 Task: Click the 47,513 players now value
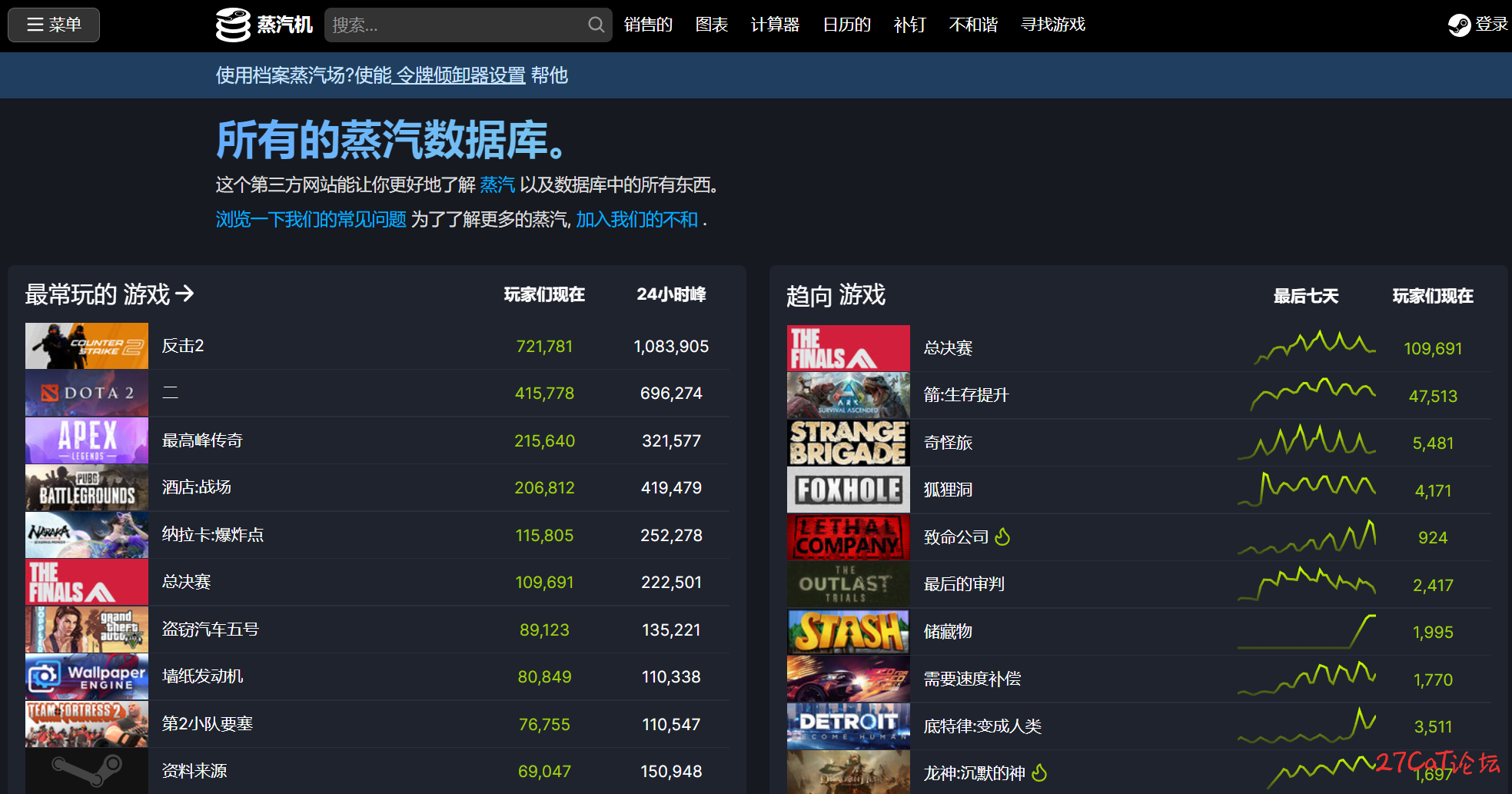(x=1433, y=397)
